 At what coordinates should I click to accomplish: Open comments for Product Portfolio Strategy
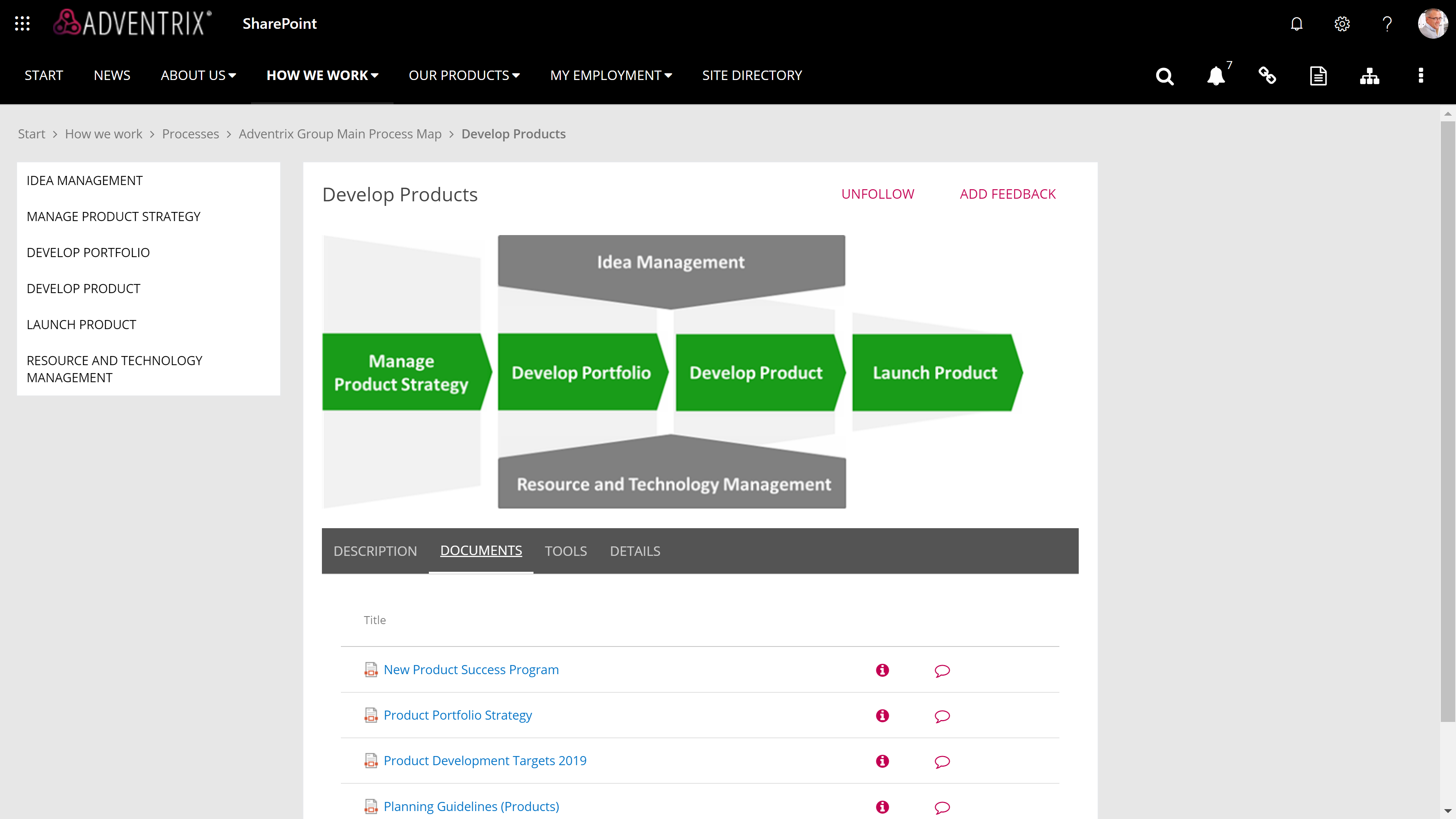tap(942, 716)
